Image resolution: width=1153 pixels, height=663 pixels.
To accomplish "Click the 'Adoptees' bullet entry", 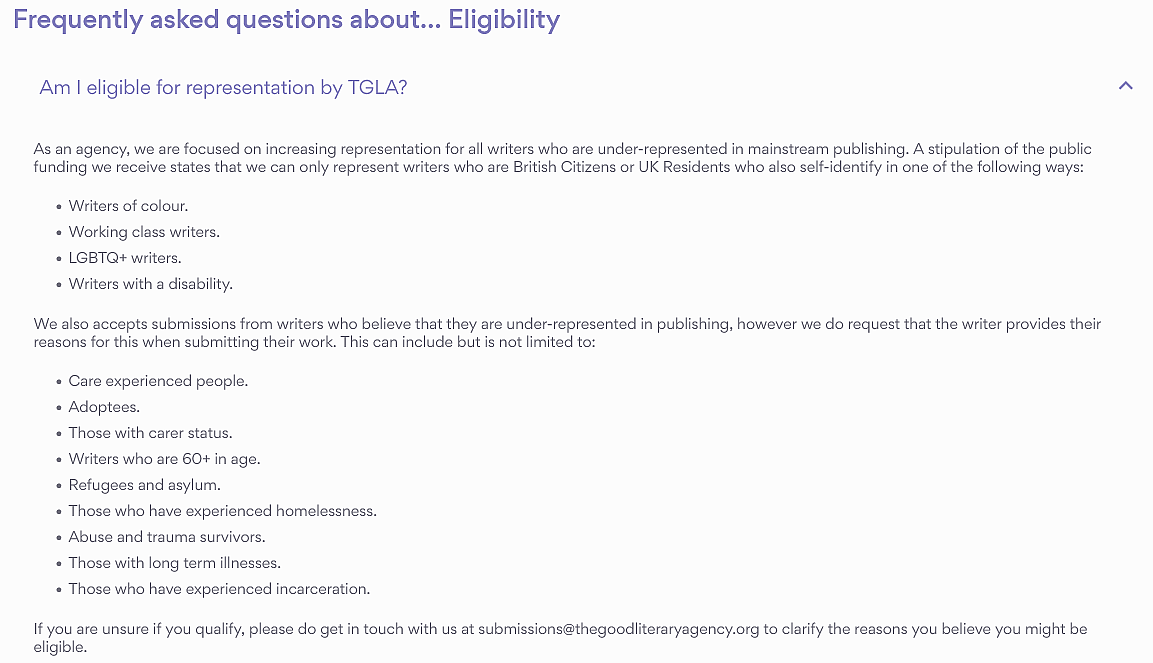I will click(103, 407).
